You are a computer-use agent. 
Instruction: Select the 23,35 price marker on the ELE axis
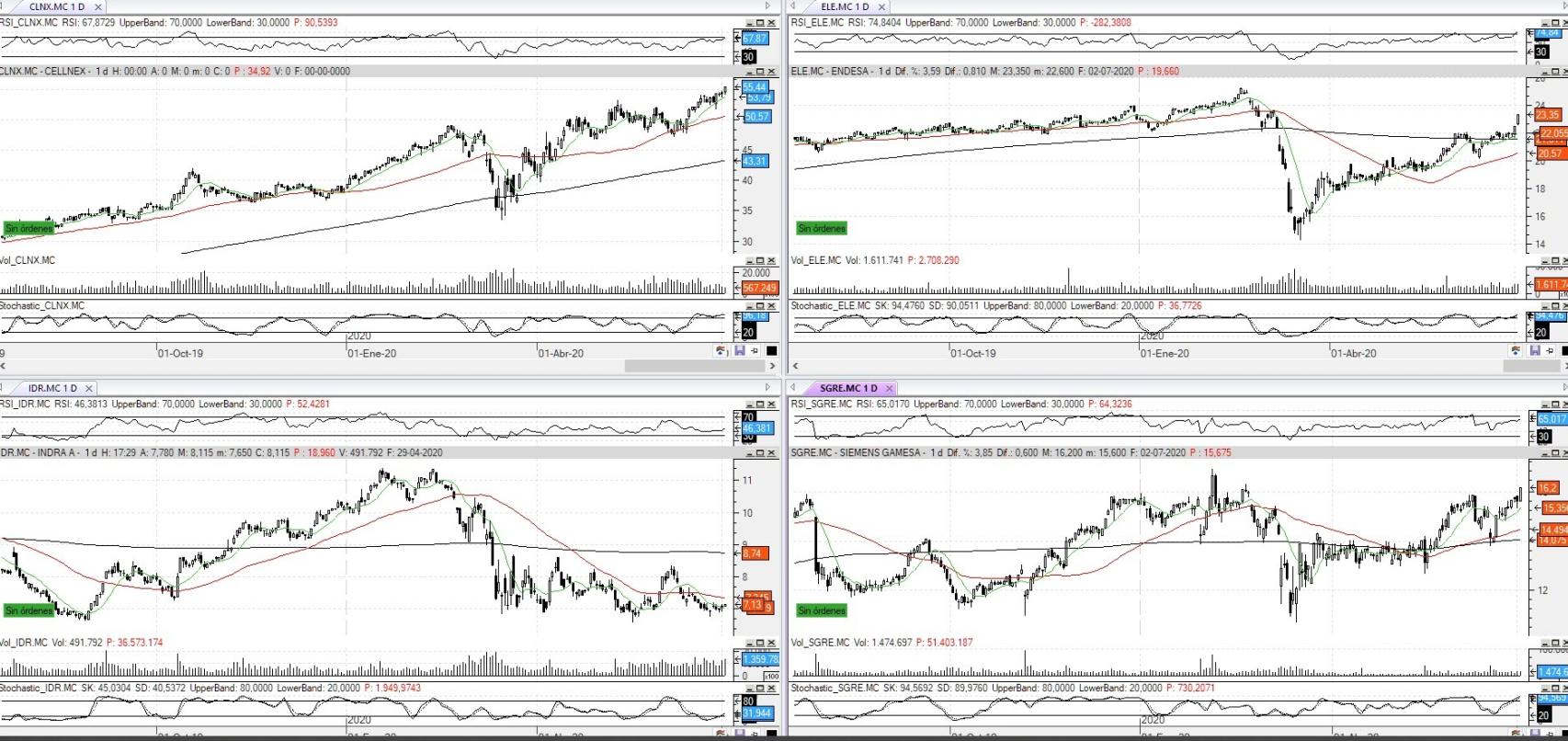pyautogui.click(x=1548, y=115)
